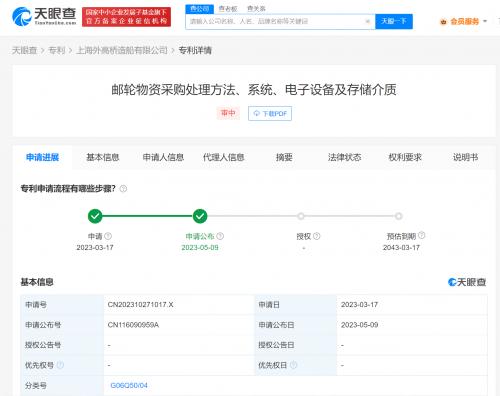Viewport: 500px width, 396px height.
Task: Clear search box with the X icon
Action: [367, 21]
